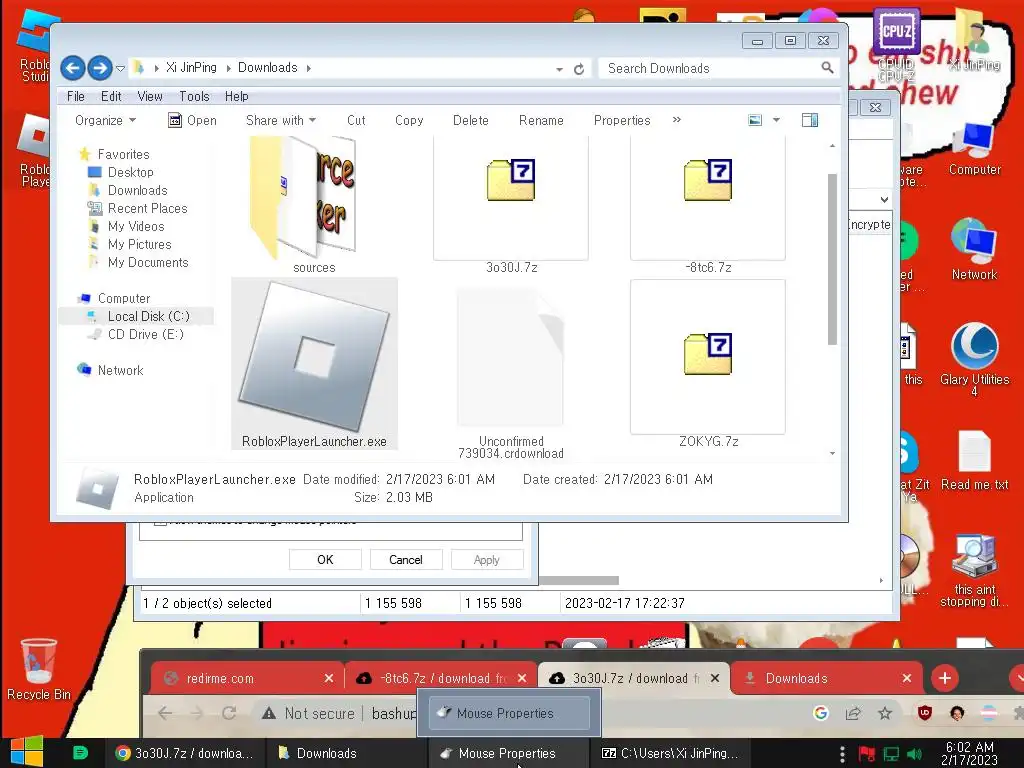Open dropdown in background 7-Zip window
Screen dimensions: 1024x768
(x=884, y=199)
